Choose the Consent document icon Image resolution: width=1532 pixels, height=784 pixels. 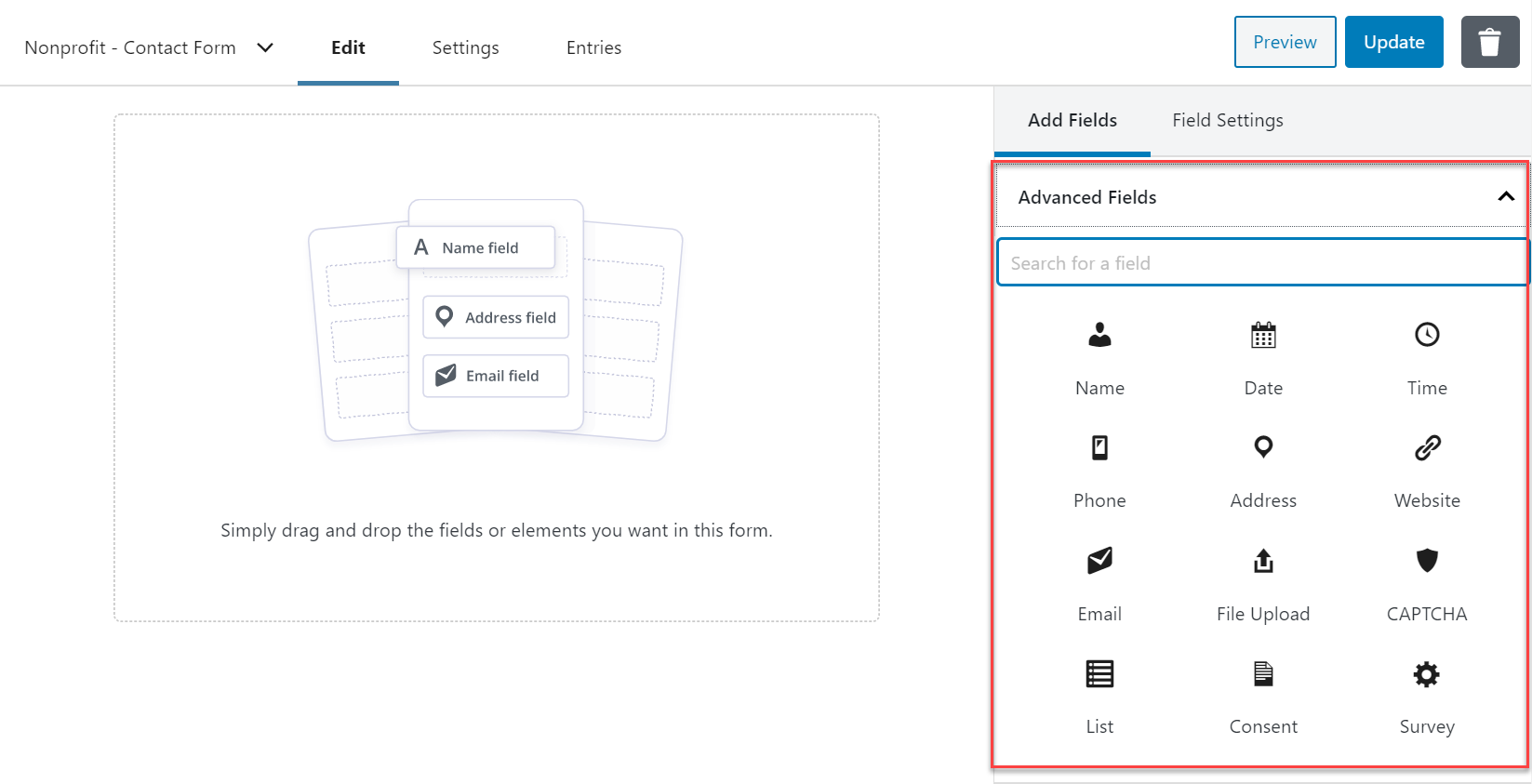tap(1263, 673)
